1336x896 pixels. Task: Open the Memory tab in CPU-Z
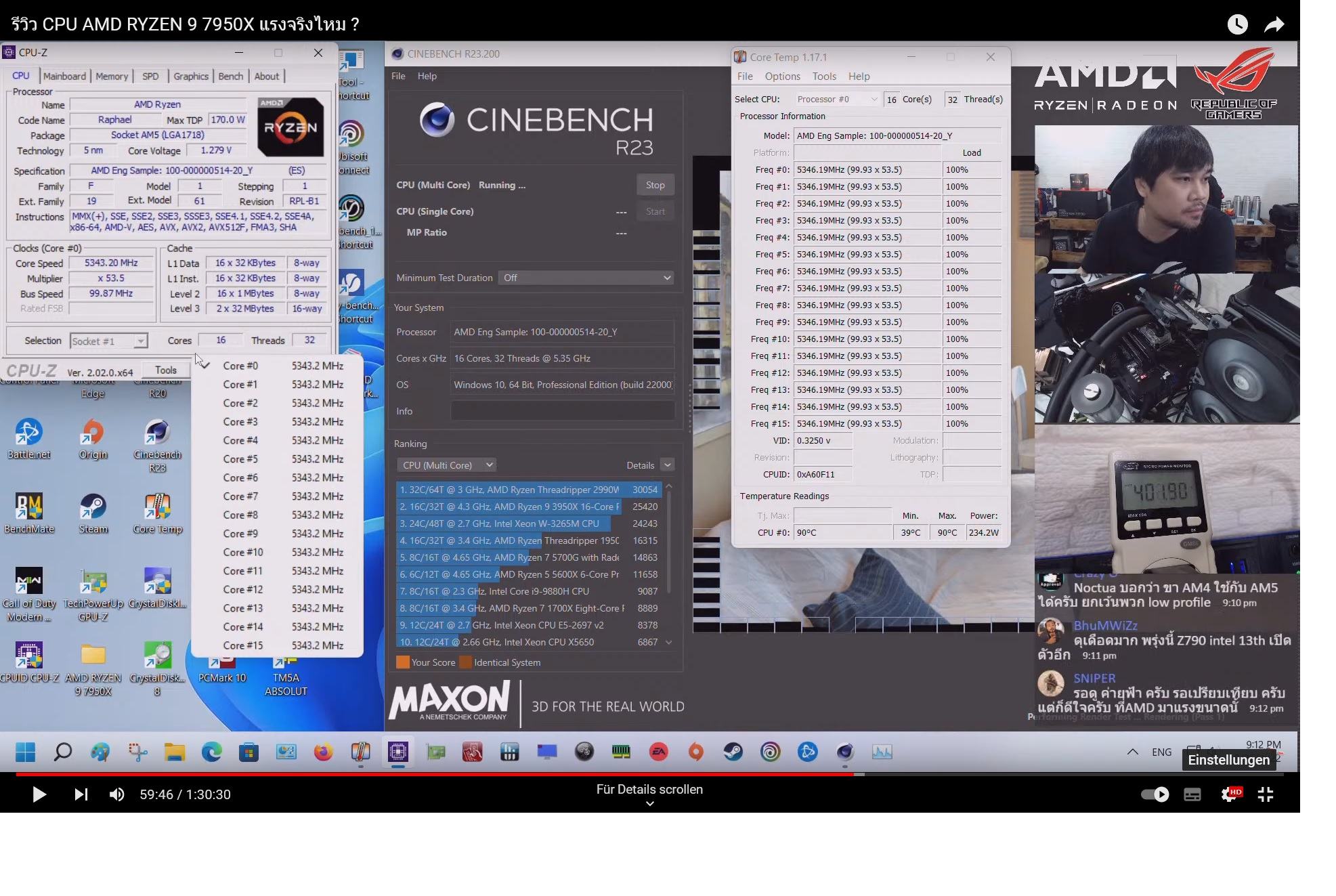click(112, 77)
